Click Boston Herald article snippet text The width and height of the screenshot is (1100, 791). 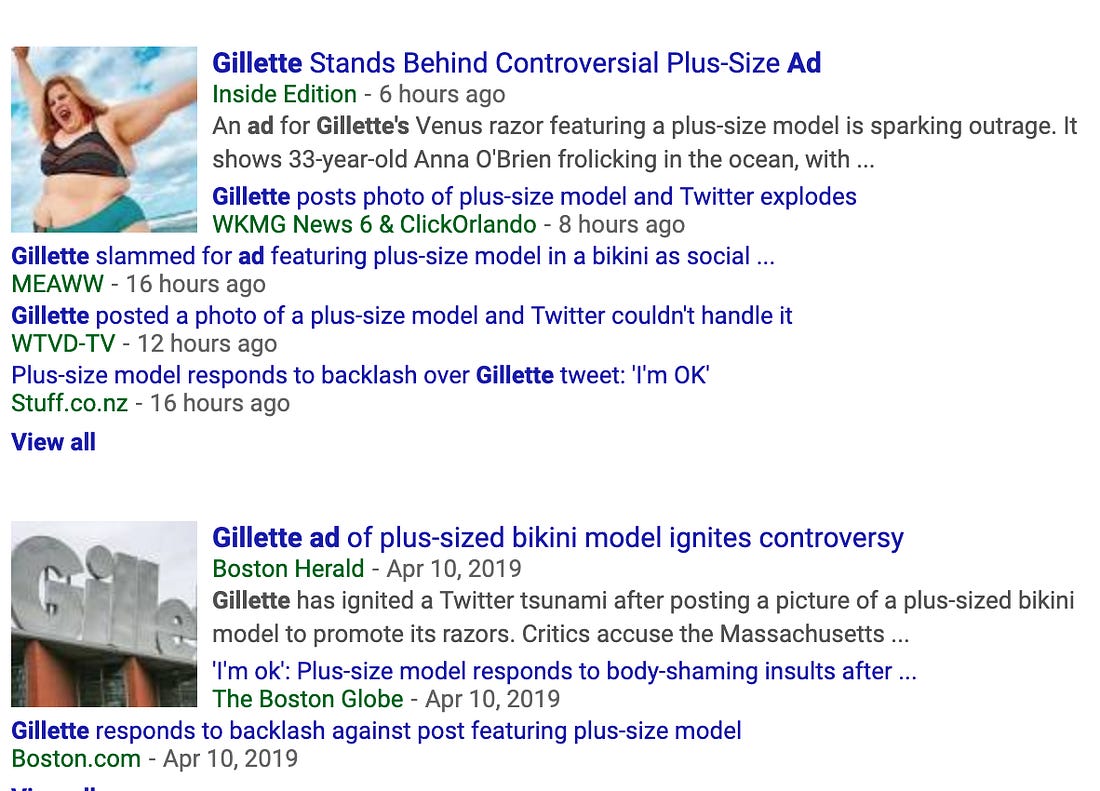[643, 617]
